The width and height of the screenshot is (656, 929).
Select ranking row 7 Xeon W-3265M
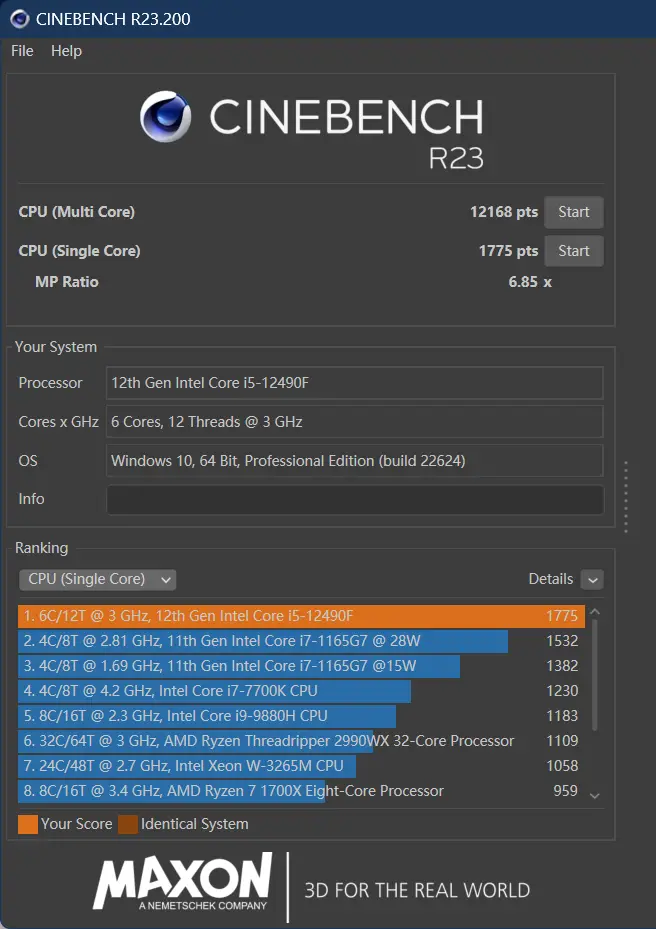click(301, 765)
